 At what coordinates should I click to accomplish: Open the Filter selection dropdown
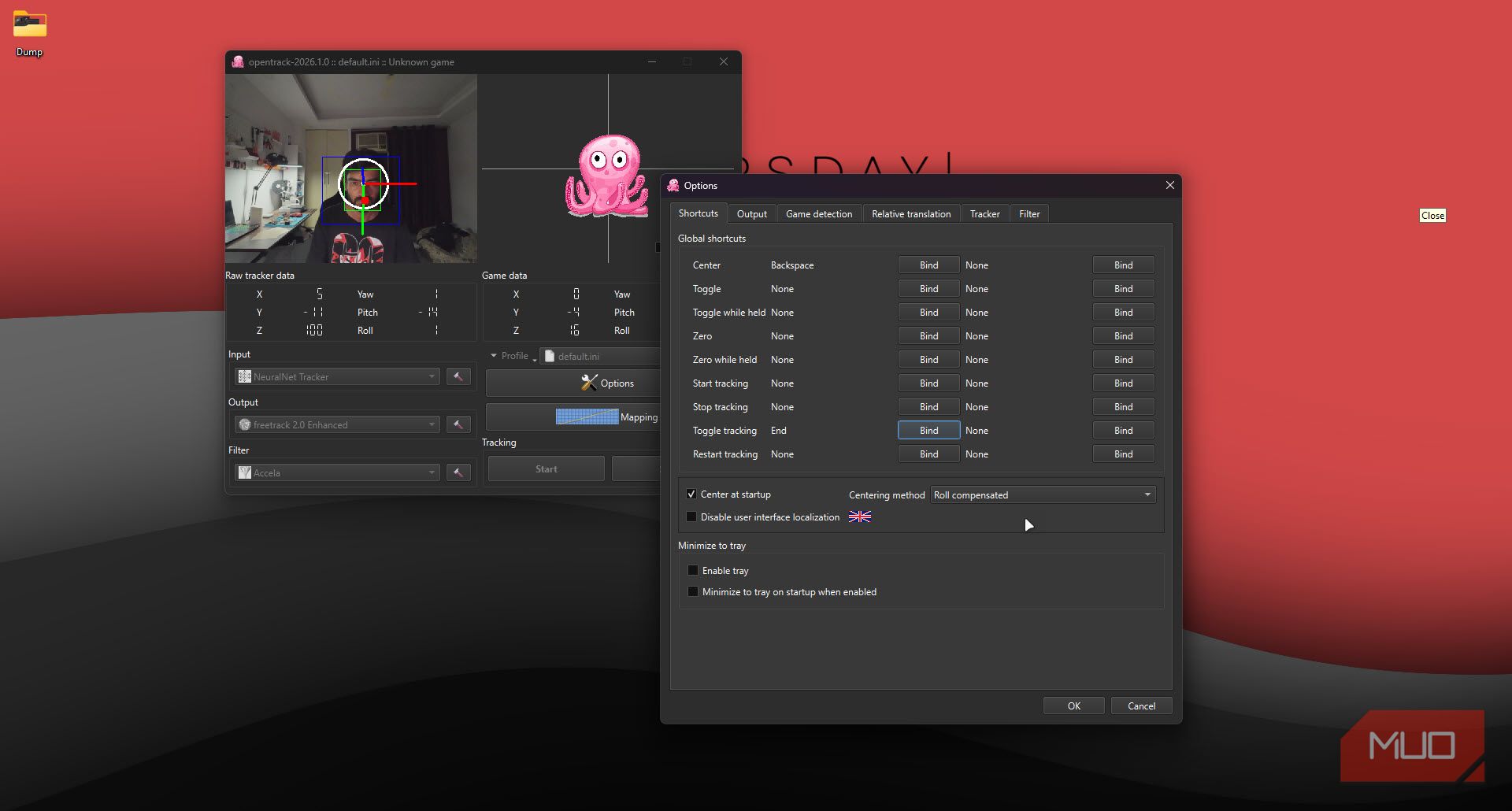pos(337,472)
